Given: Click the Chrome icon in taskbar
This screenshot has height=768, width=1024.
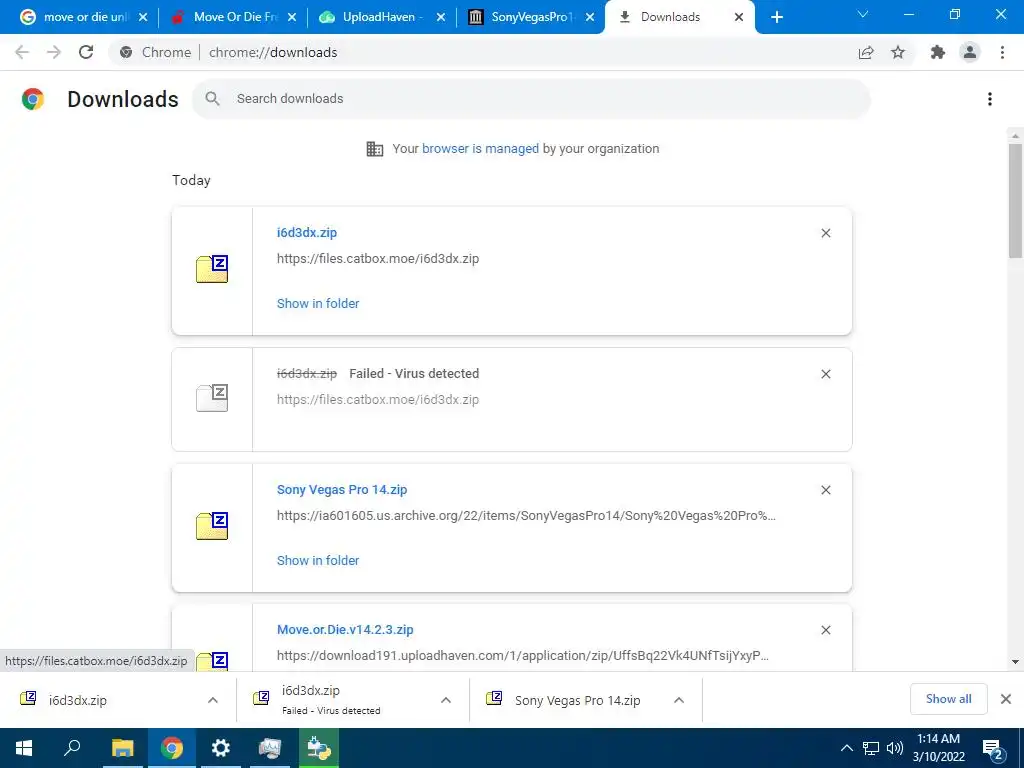Looking at the screenshot, I should click(x=172, y=748).
